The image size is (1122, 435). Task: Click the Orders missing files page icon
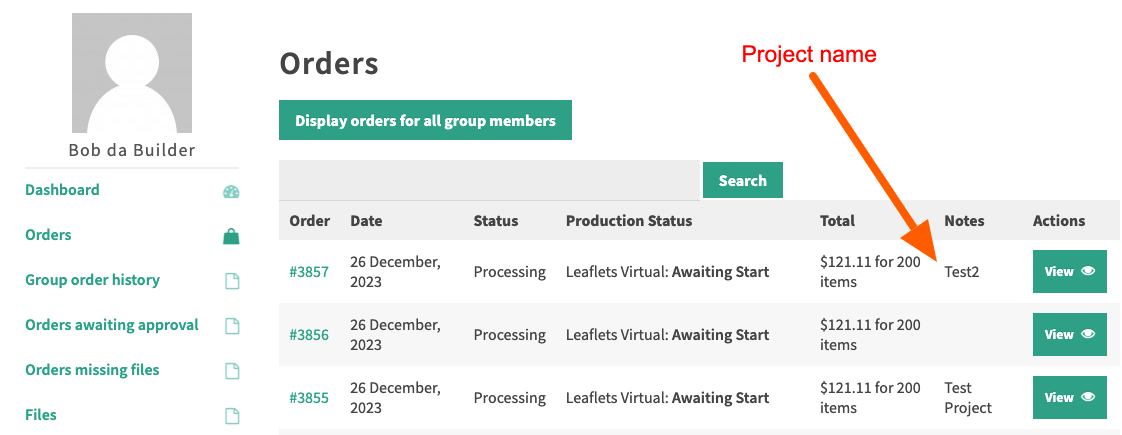(232, 371)
